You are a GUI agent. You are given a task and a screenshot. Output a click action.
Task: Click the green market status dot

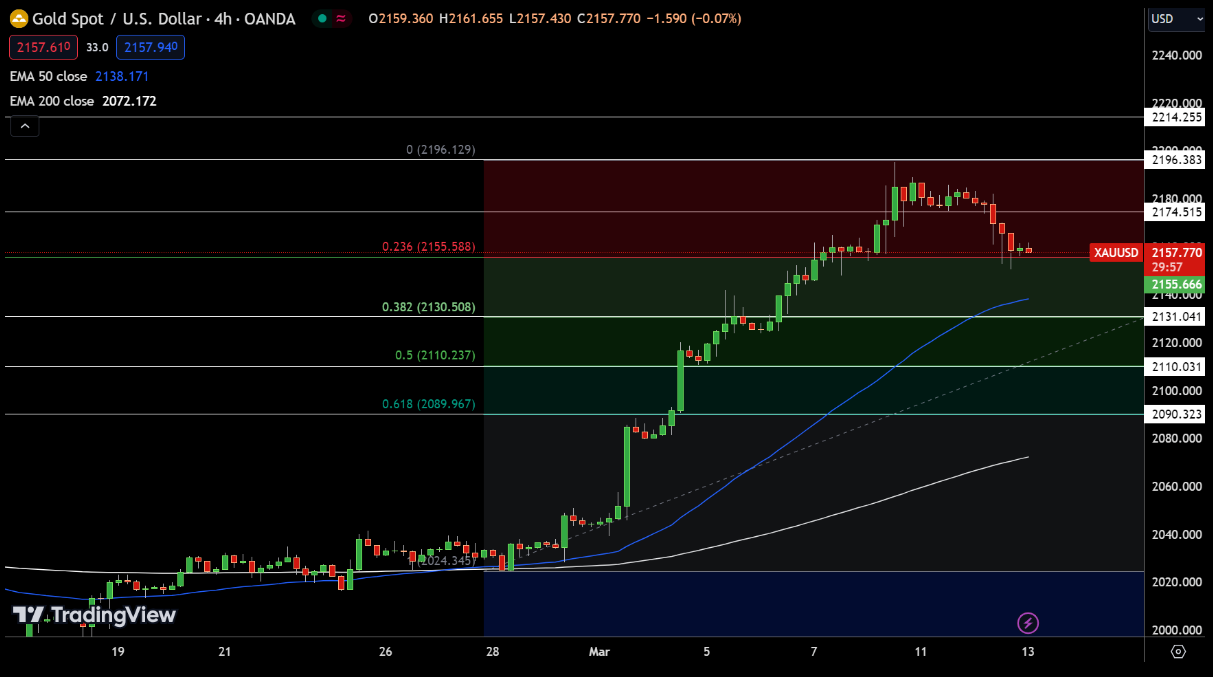click(321, 19)
